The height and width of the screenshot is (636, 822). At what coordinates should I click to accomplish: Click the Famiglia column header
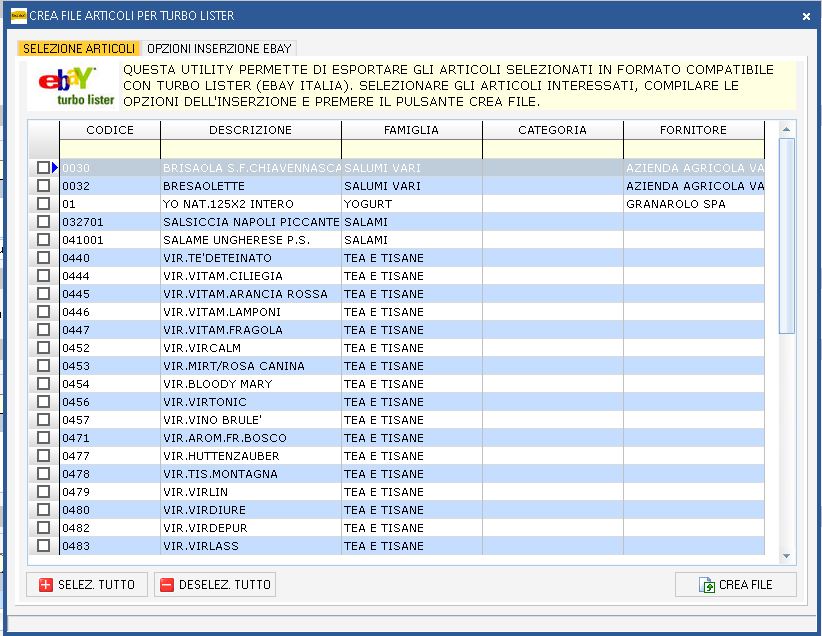coord(412,130)
